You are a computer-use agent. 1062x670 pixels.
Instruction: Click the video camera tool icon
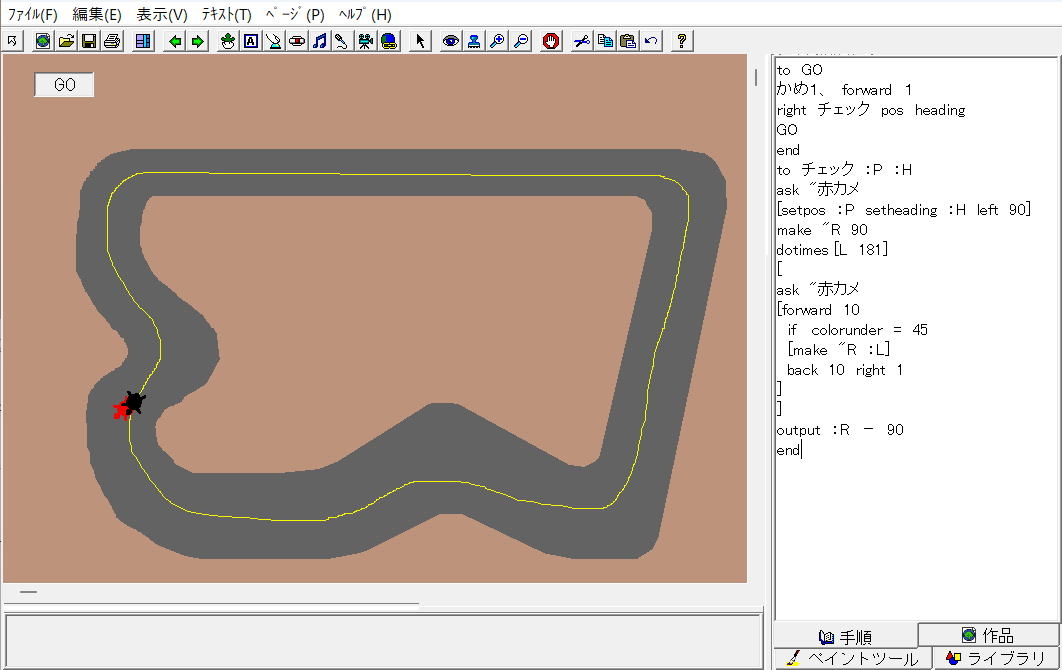366,41
